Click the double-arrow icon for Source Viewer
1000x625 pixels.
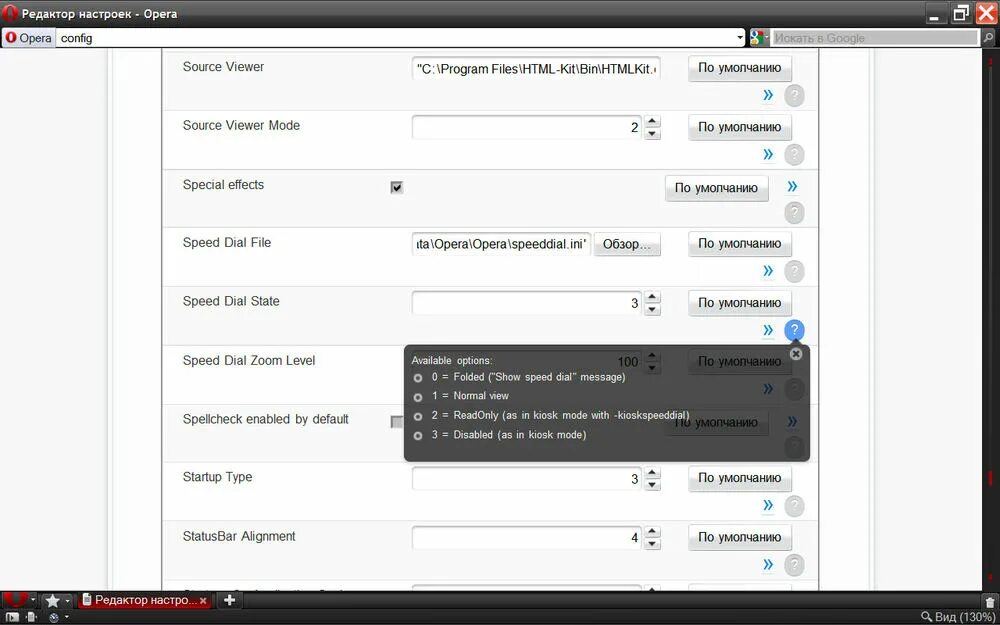pyautogui.click(x=768, y=95)
